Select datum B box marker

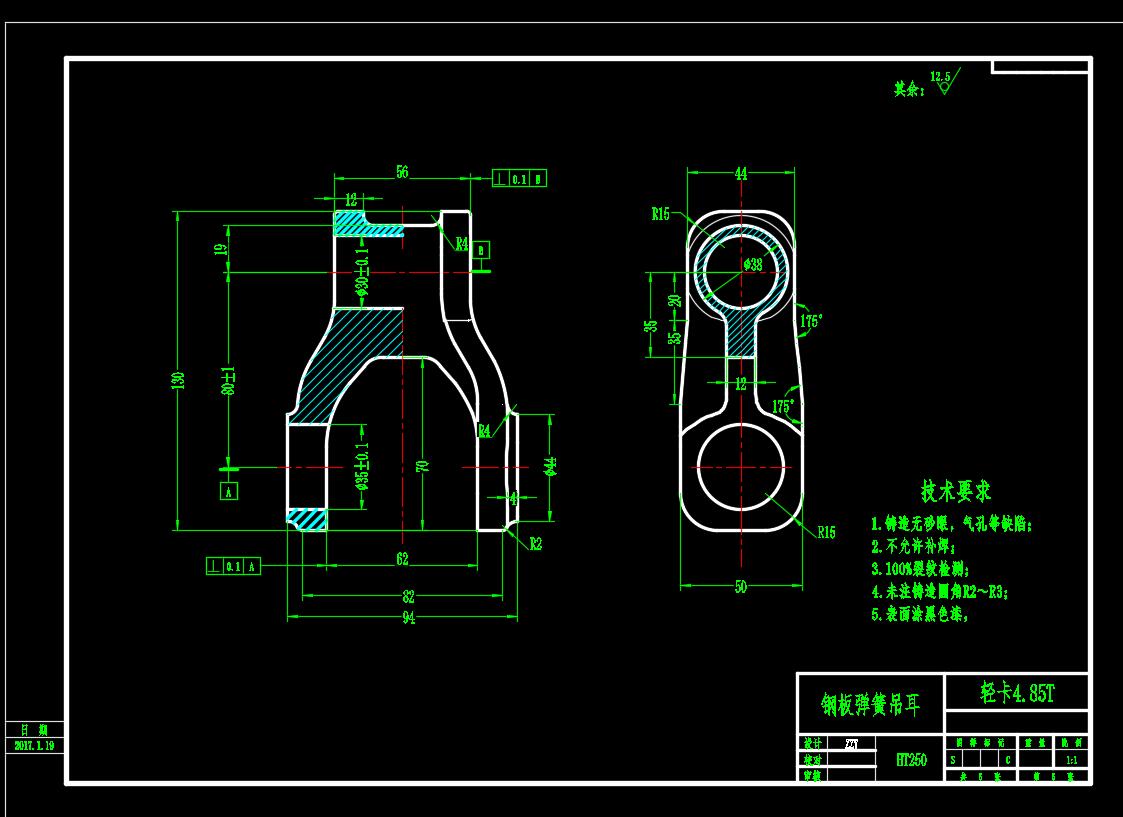(x=481, y=249)
